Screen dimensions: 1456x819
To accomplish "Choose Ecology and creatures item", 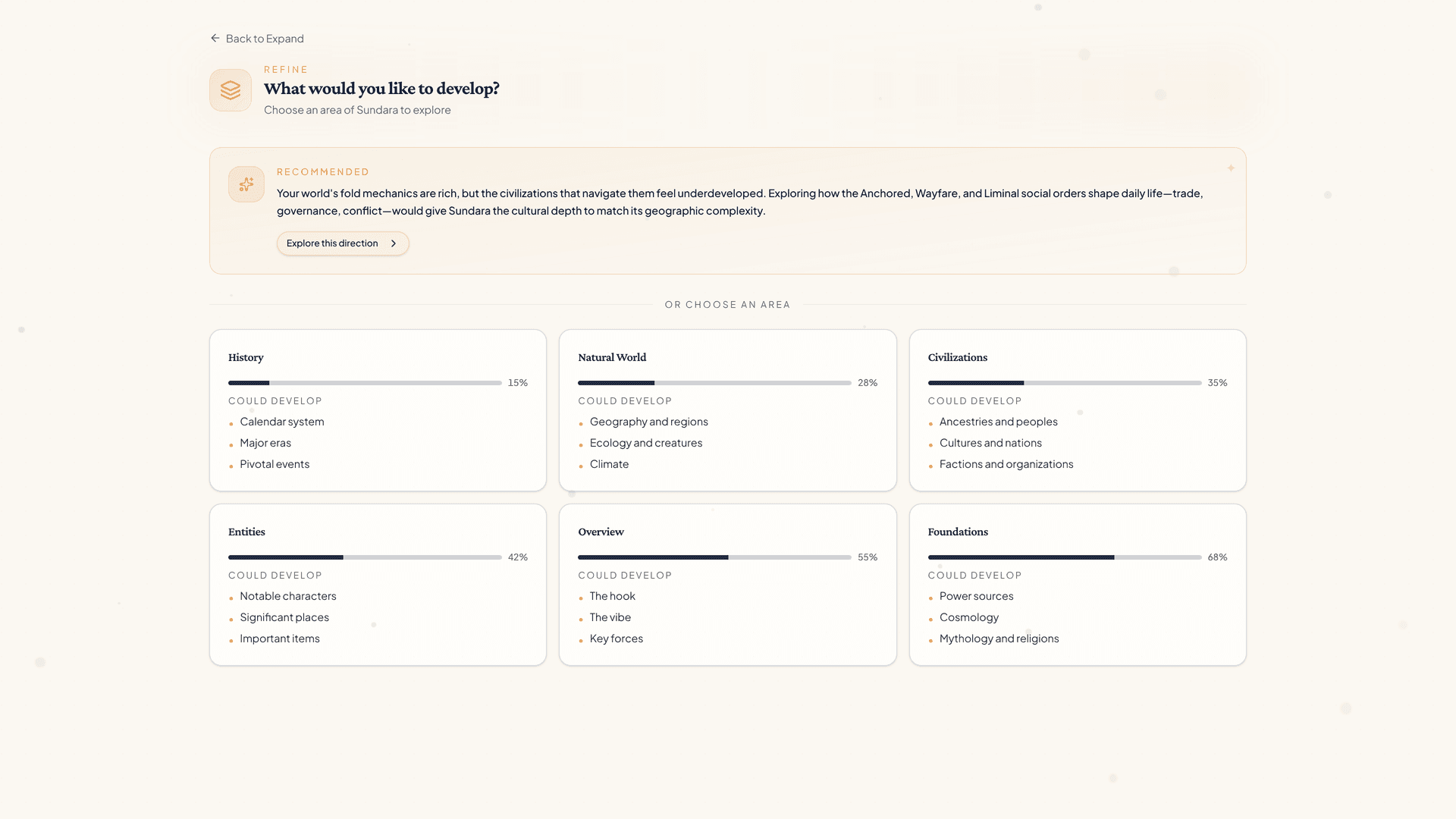I will 645,443.
